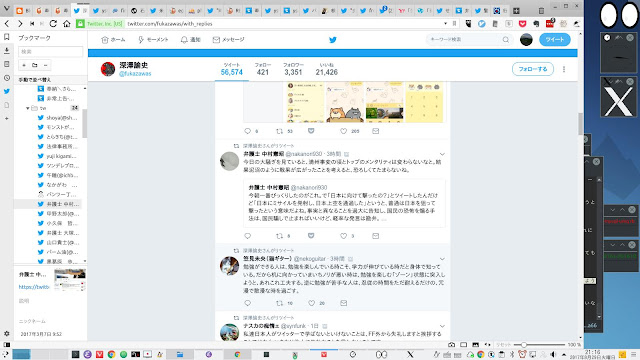Image resolution: width=640 pixels, height=360 pixels.
Task: Open the @fukazawas handle link
Action: (x=135, y=74)
